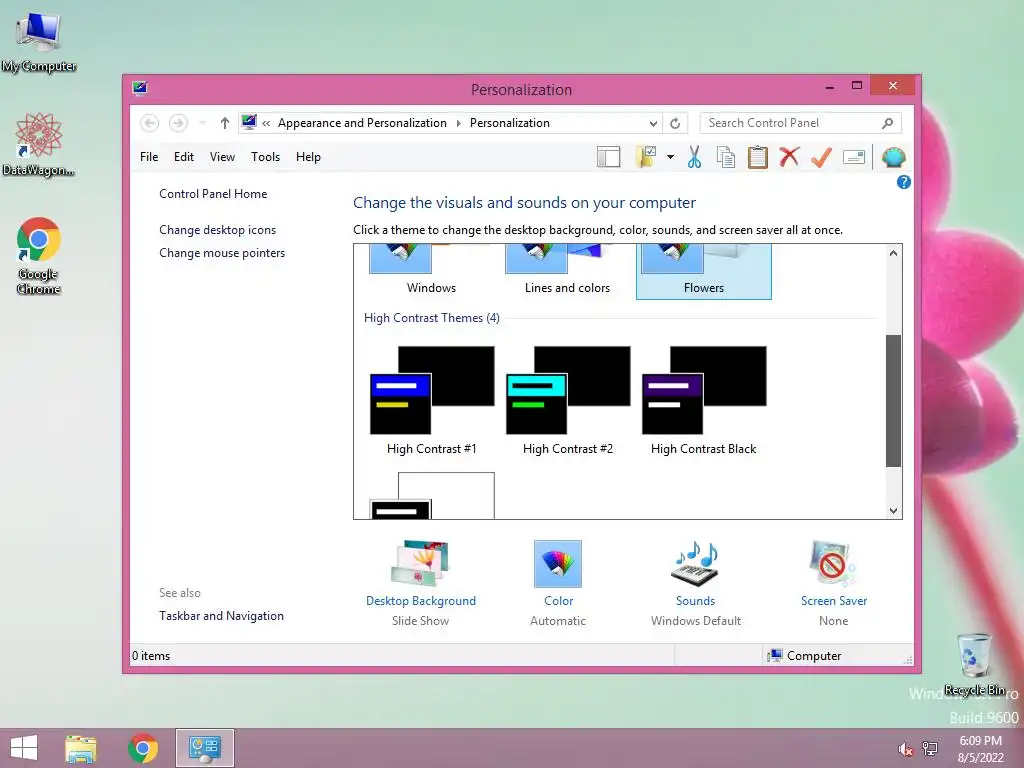This screenshot has width=1024, height=768.
Task: Click the Google Chrome desktop shortcut
Action: click(x=39, y=256)
